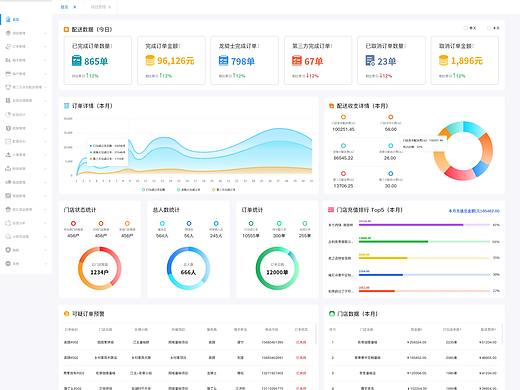
Task: Click the teal icon beside 865单
Action: 77,61
